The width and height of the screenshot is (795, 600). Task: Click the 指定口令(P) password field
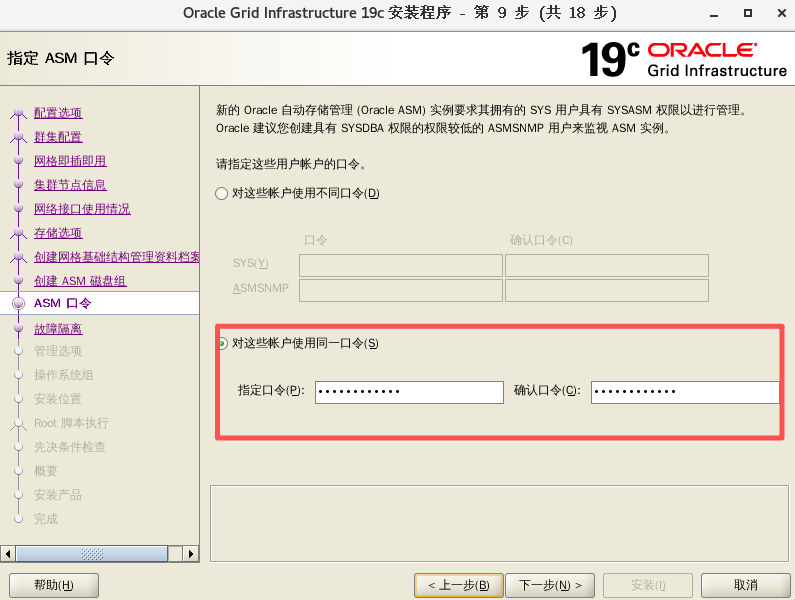(409, 392)
